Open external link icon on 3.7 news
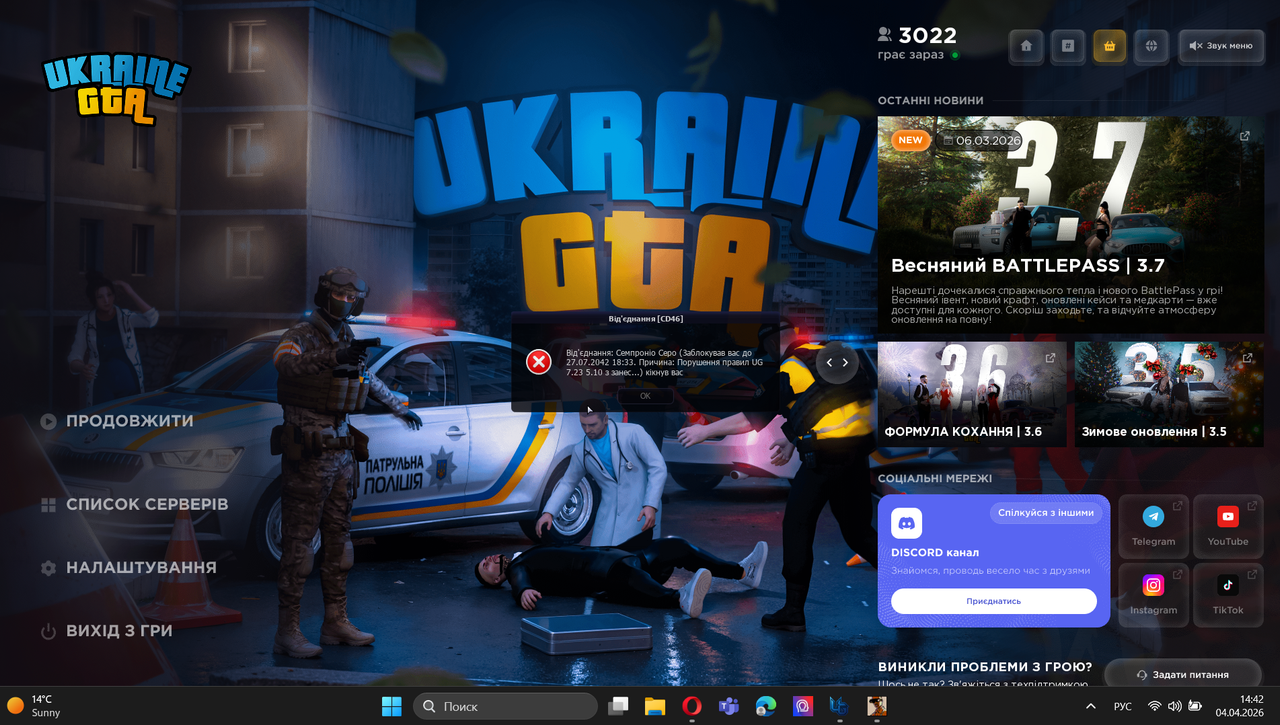 [x=1245, y=136]
